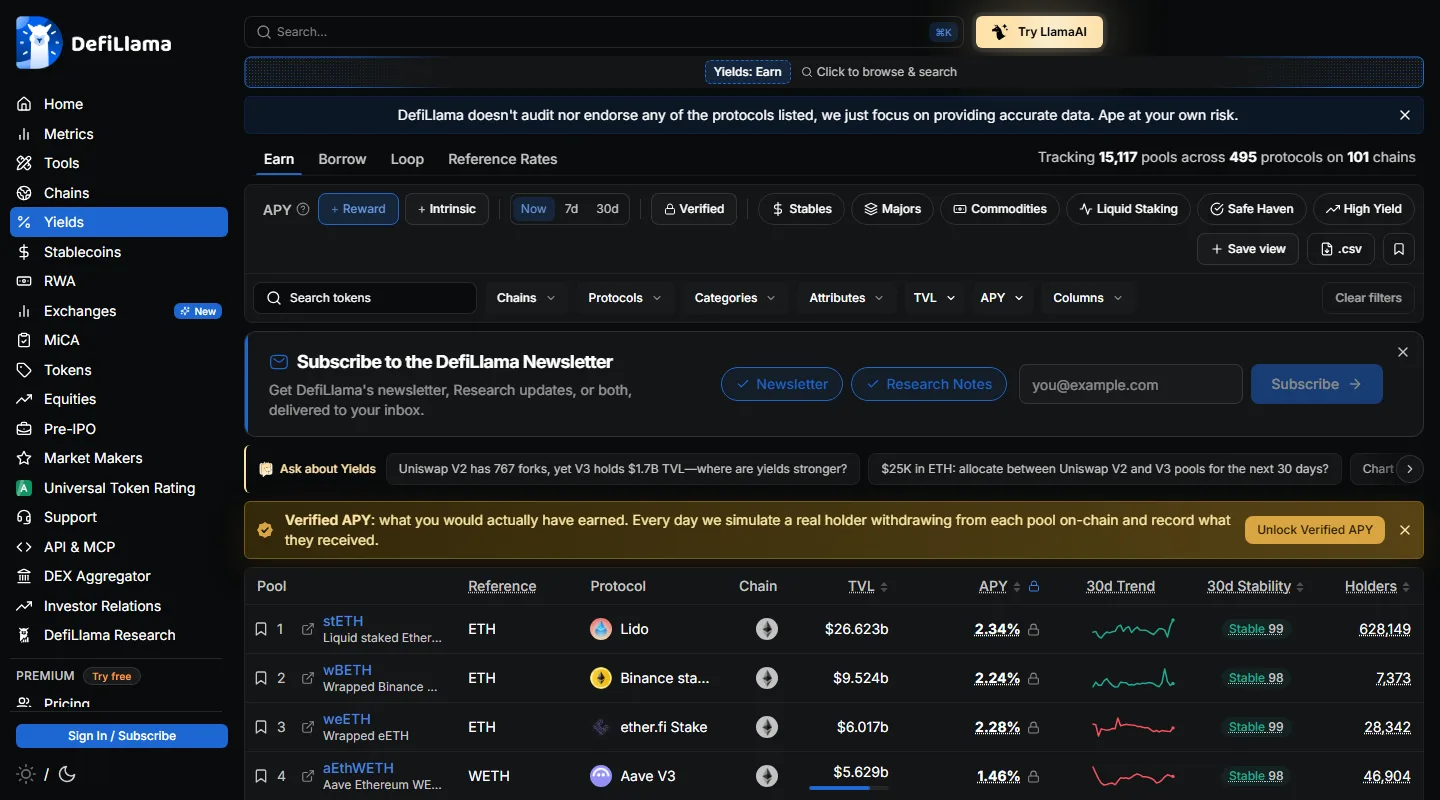Switch to the Borrow tab
Viewport: 1440px width, 800px height.
342,159
